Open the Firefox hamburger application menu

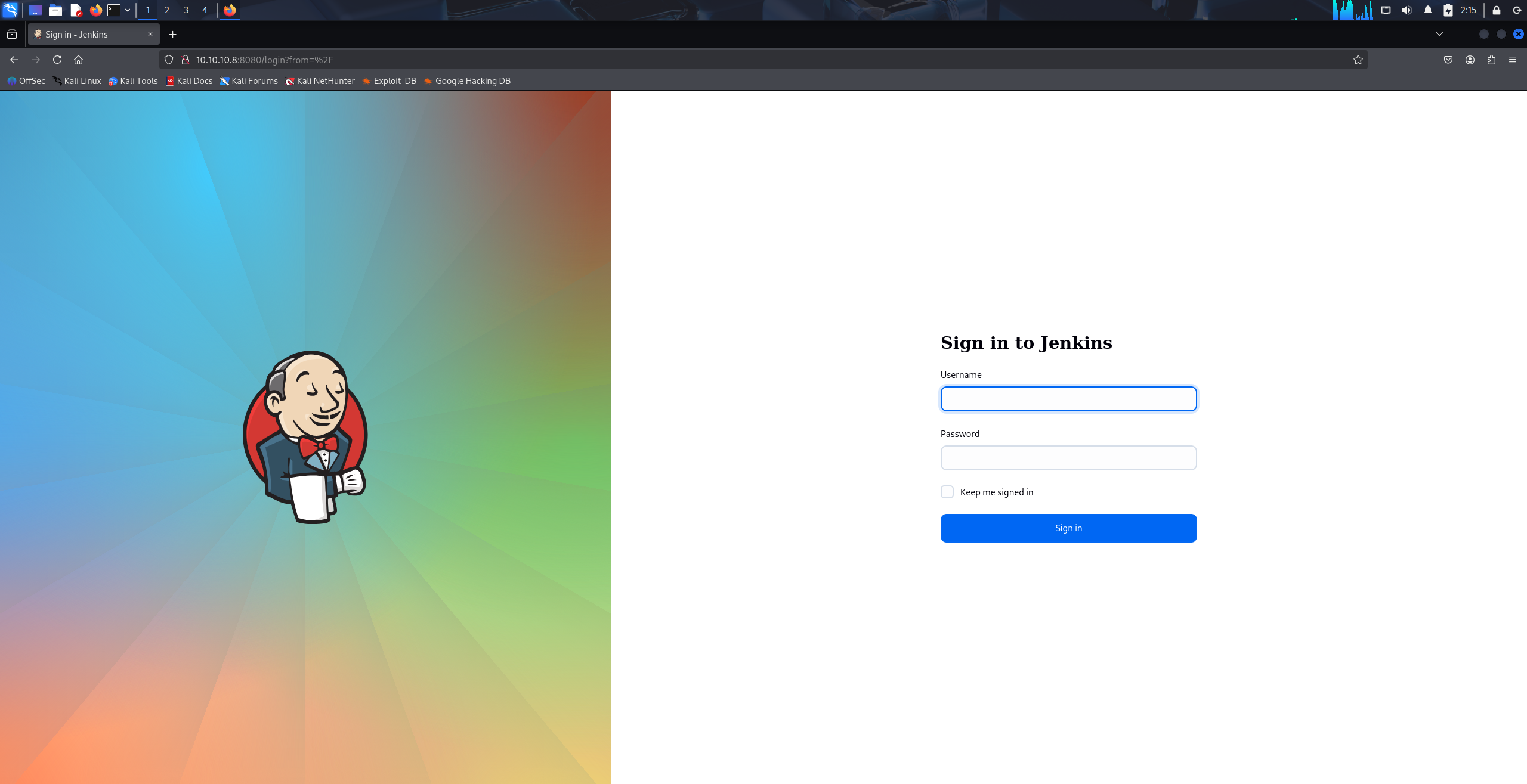click(1513, 60)
